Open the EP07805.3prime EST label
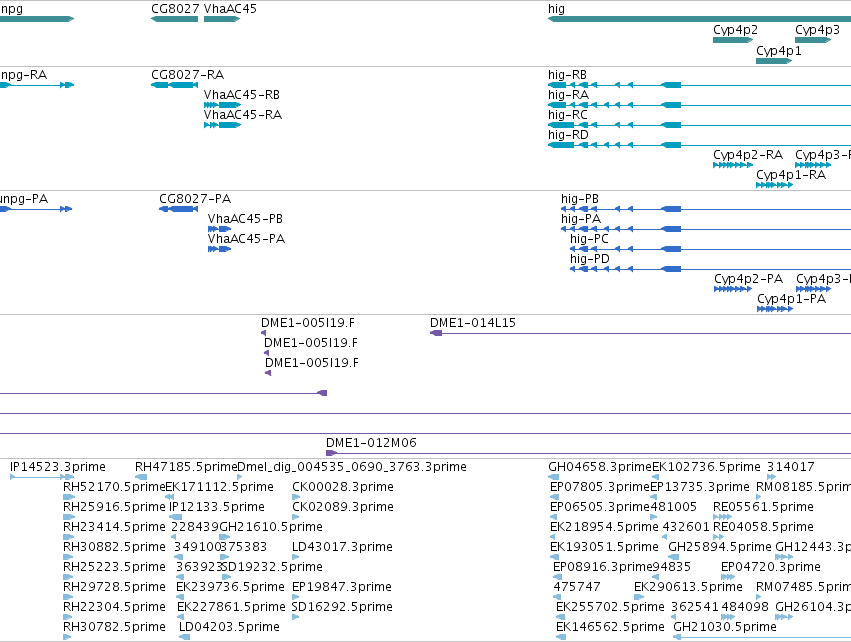 point(600,487)
